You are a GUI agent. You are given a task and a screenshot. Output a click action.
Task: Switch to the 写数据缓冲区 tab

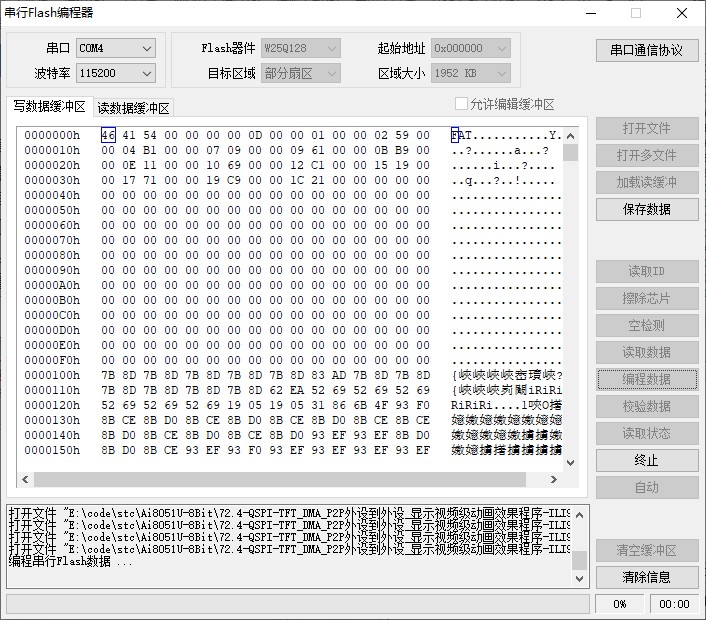coord(50,106)
